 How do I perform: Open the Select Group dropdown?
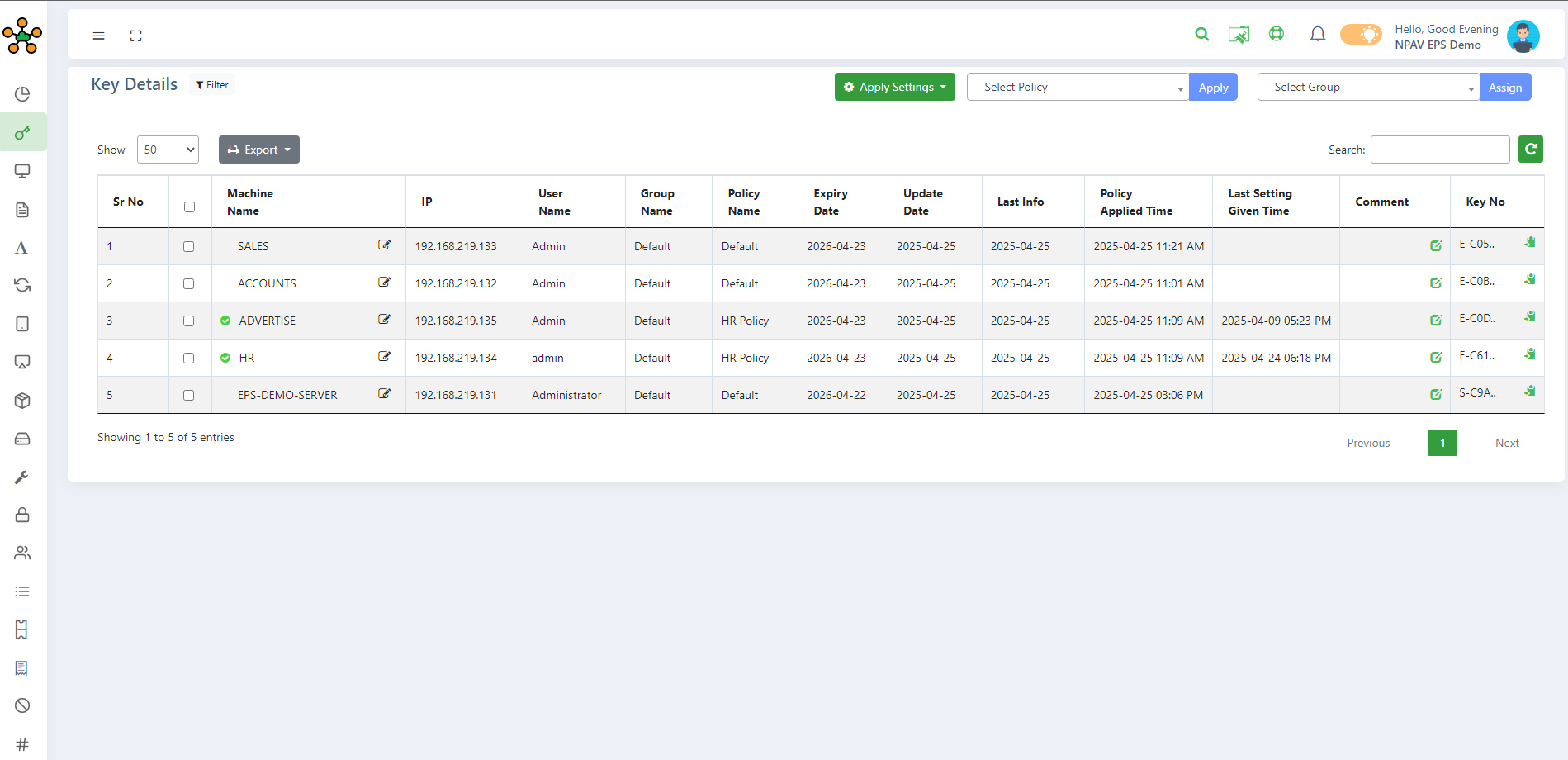click(1368, 87)
